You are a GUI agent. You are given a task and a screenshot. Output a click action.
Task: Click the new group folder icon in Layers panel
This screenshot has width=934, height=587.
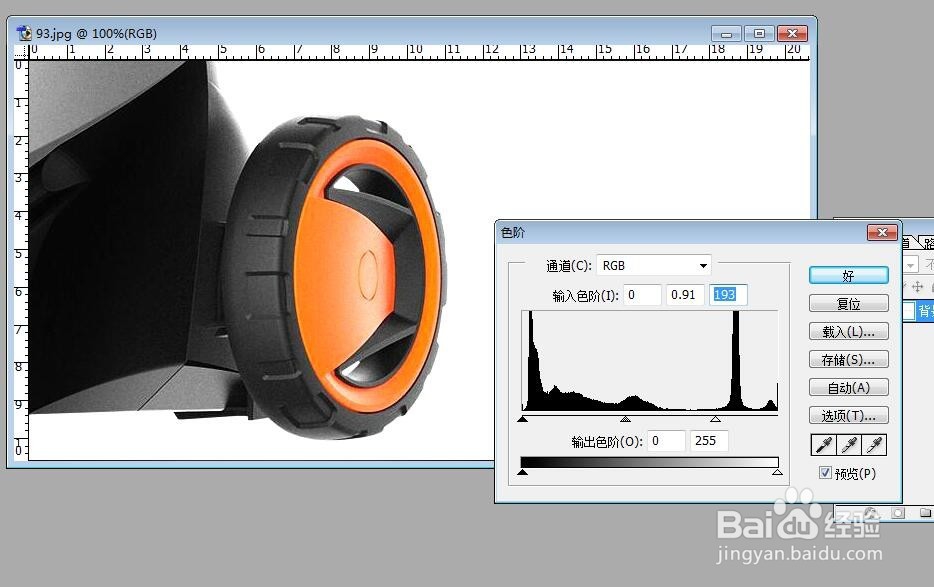point(925,513)
